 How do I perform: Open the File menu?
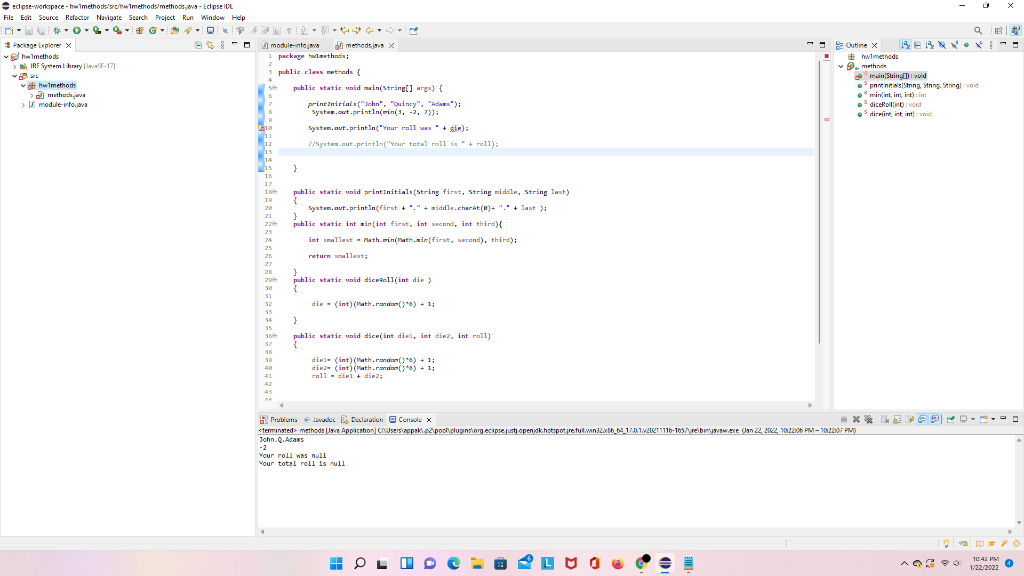(x=8, y=18)
